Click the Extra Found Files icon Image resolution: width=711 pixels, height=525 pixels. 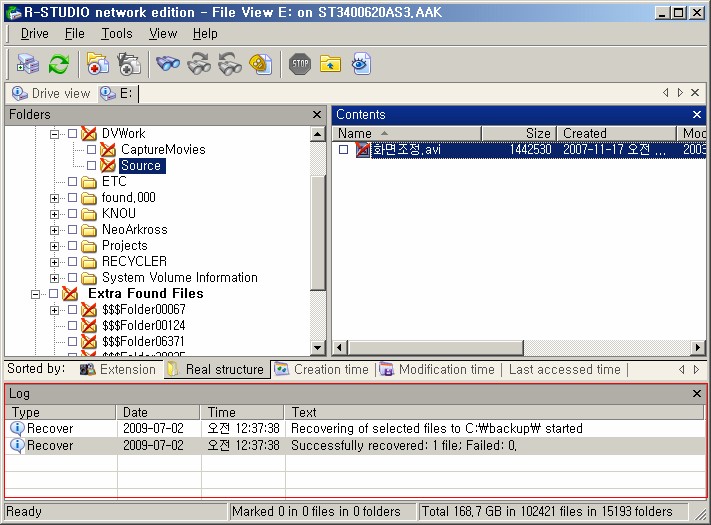coord(70,293)
